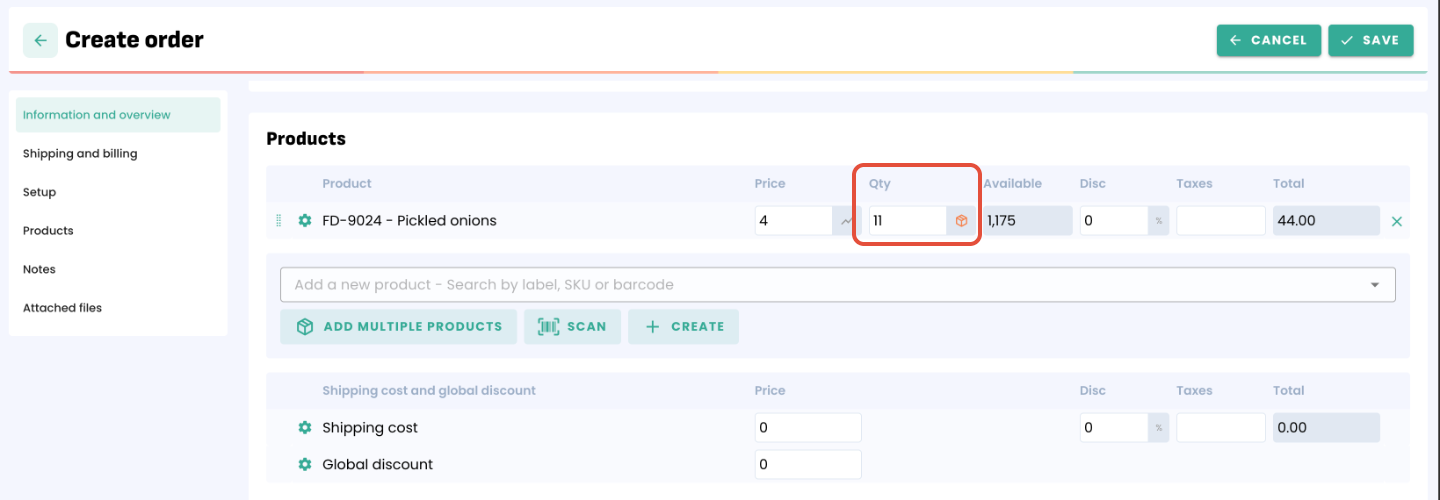The image size is (1440, 500).
Task: Click the back arrow beside Create order
Action: pos(40,41)
